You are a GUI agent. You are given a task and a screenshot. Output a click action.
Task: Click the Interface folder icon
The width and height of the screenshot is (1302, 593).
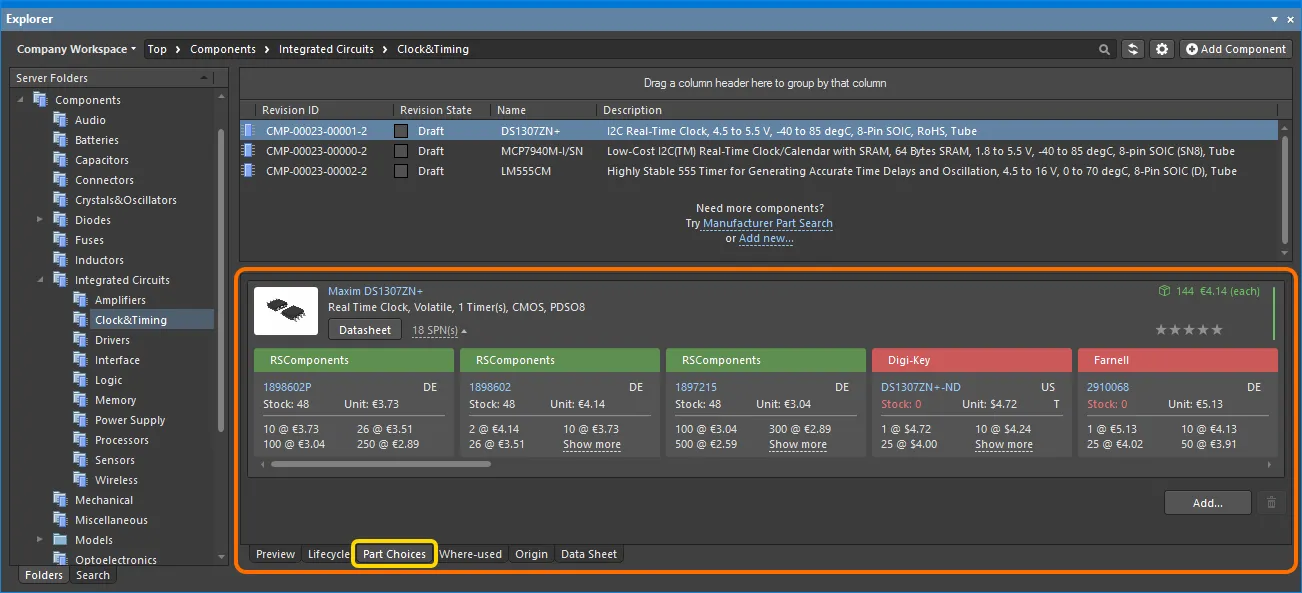pos(81,360)
